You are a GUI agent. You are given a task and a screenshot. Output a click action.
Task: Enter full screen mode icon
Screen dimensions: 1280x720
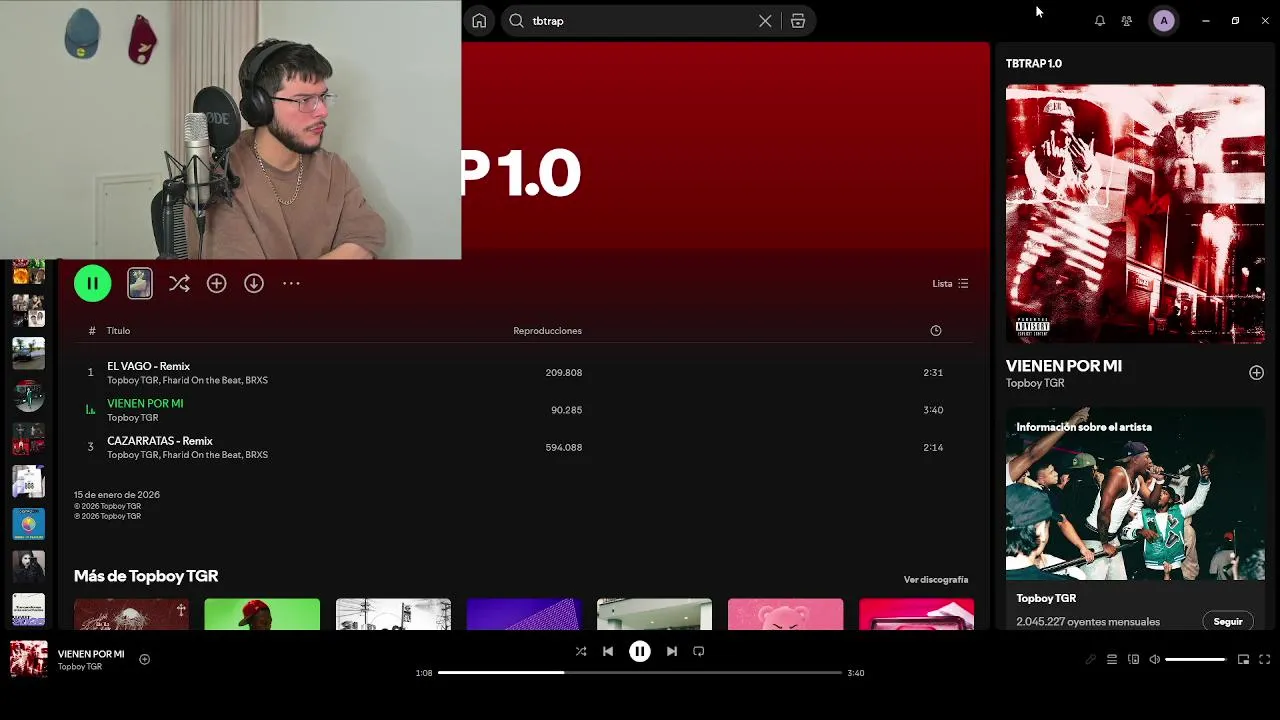pyautogui.click(x=1265, y=660)
